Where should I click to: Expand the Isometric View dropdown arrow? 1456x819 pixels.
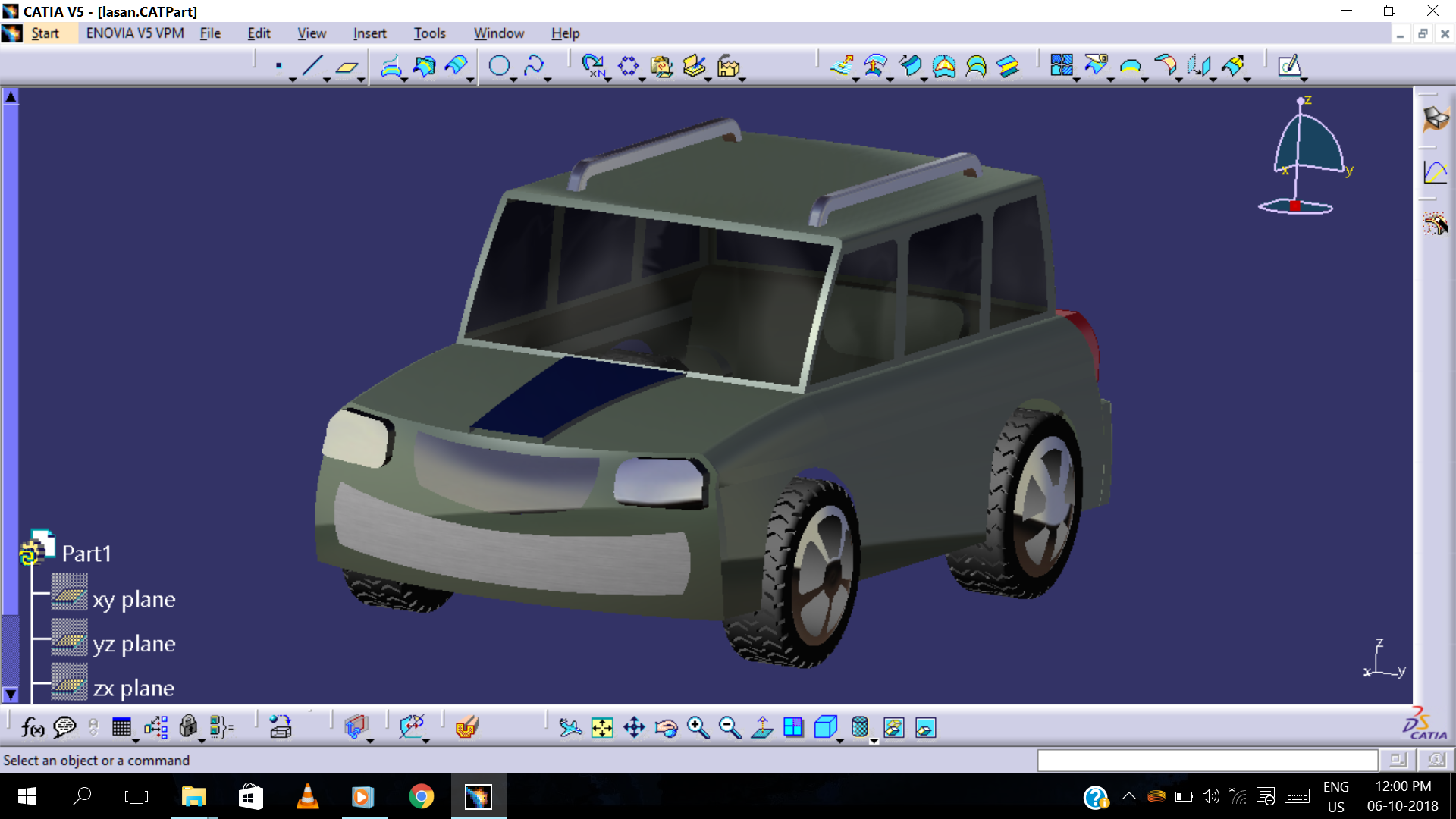(840, 741)
